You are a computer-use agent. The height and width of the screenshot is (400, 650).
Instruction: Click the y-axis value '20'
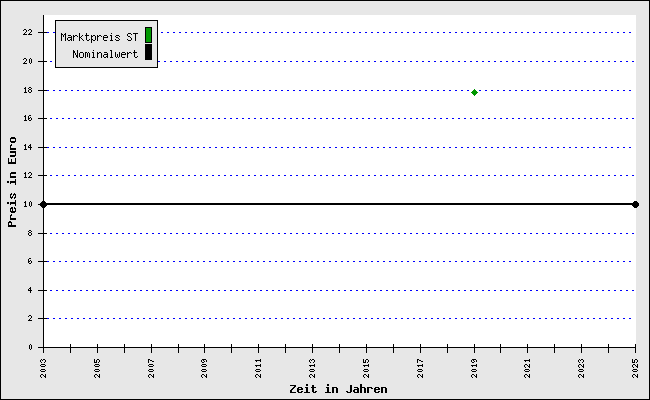click(28, 61)
